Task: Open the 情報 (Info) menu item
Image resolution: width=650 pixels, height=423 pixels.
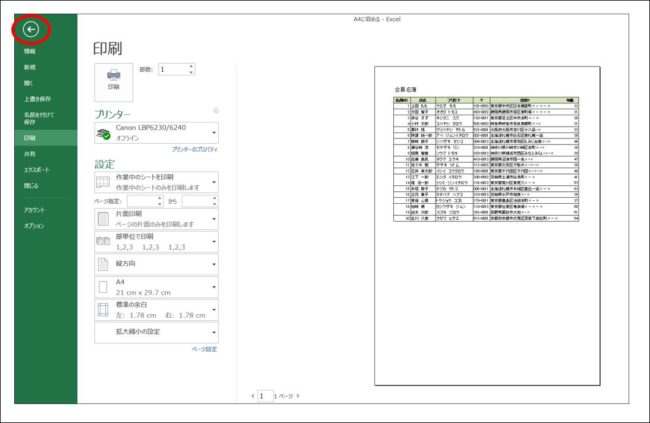Action: 29,51
